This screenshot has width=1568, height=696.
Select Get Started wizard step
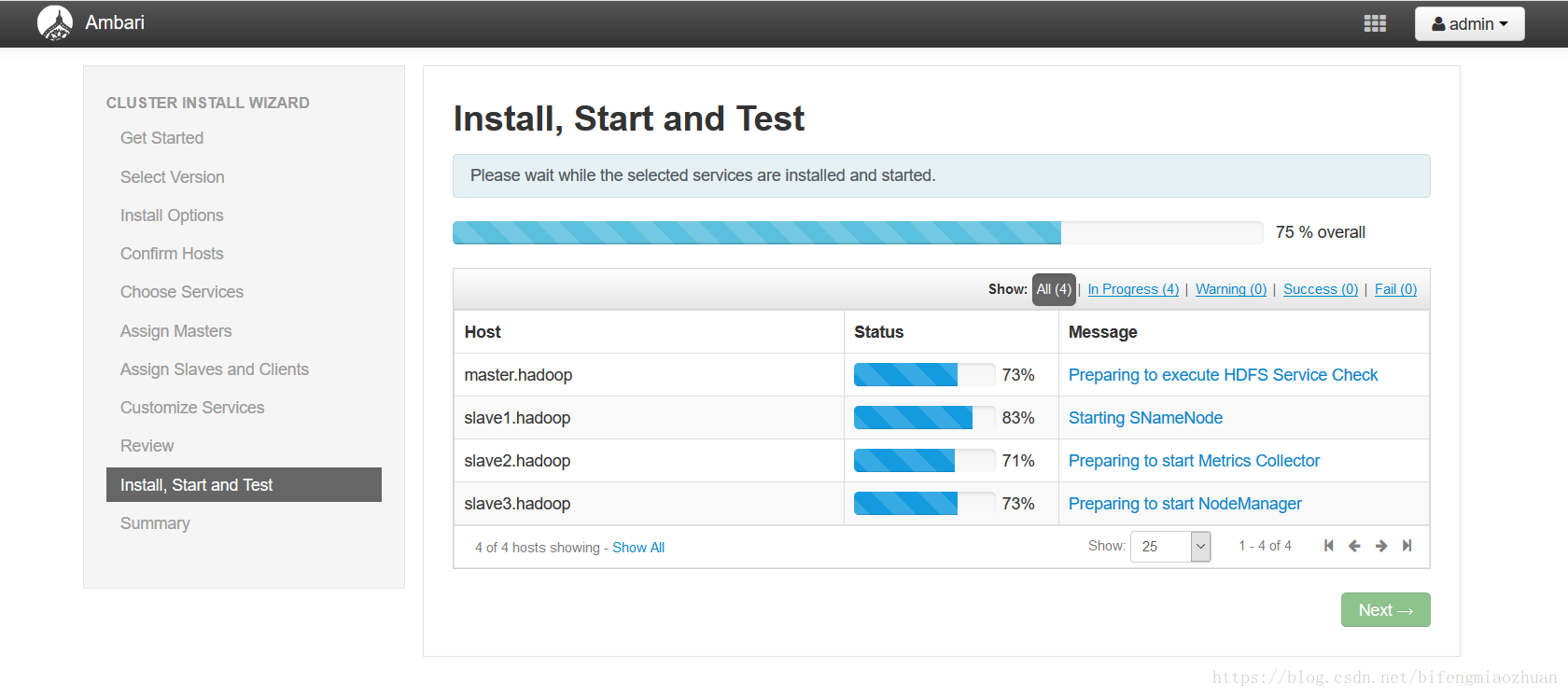click(x=161, y=138)
